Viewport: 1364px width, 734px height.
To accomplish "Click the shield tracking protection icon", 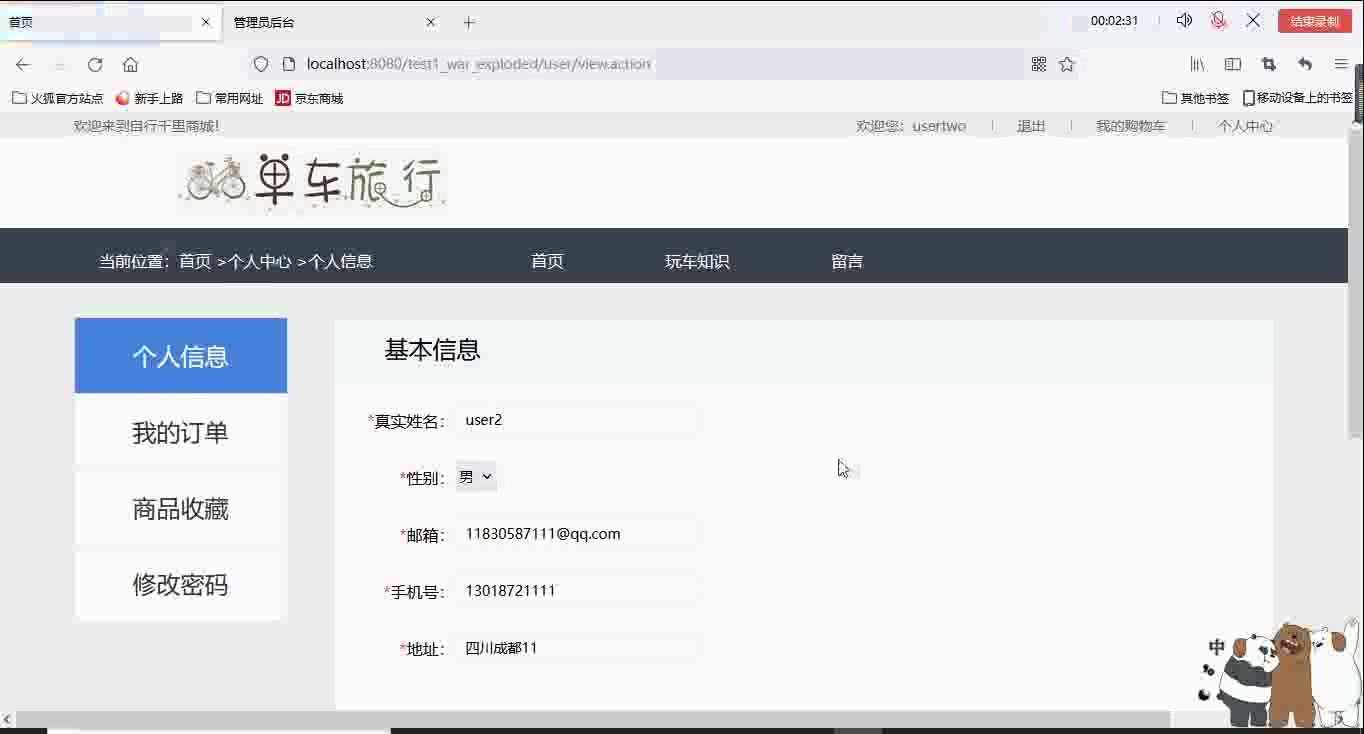I will pos(261,64).
